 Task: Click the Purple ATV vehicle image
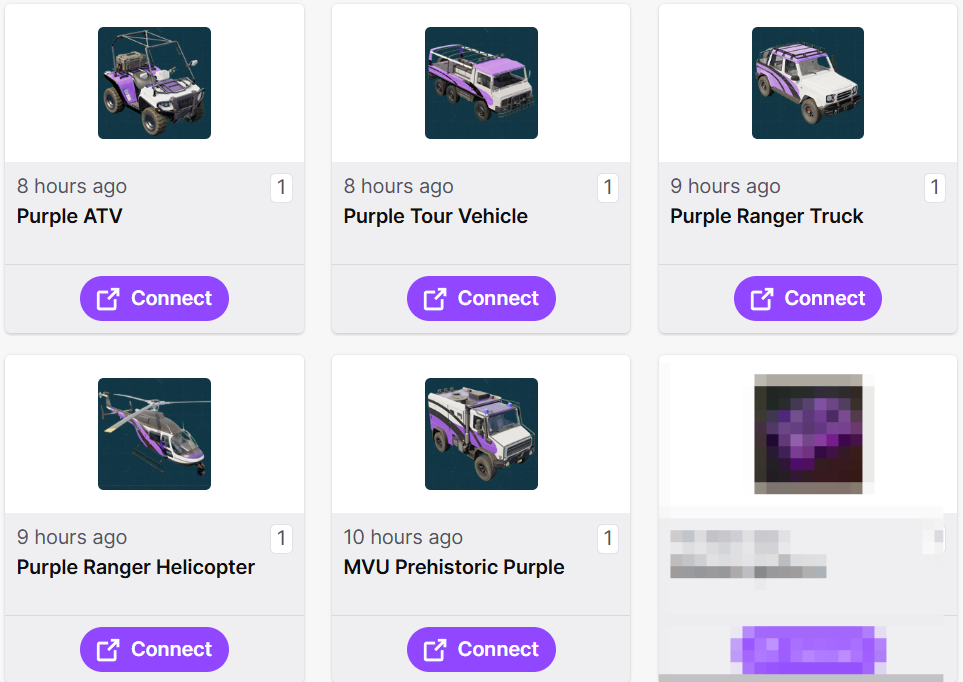pos(154,83)
